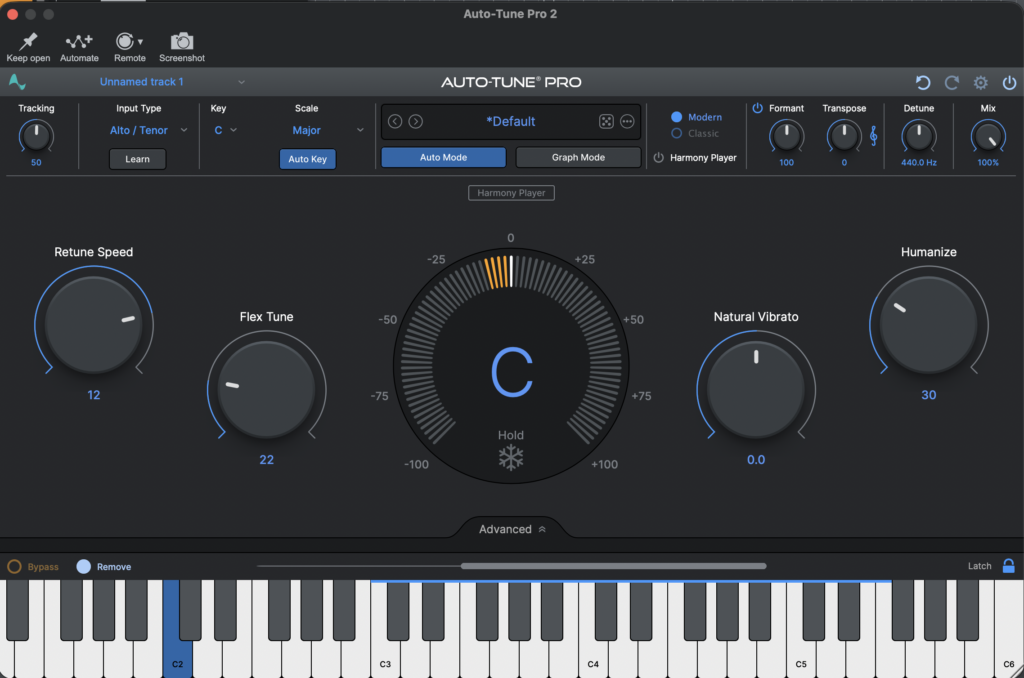
Task: Click the Retune Speed value 12
Action: [x=93, y=395]
